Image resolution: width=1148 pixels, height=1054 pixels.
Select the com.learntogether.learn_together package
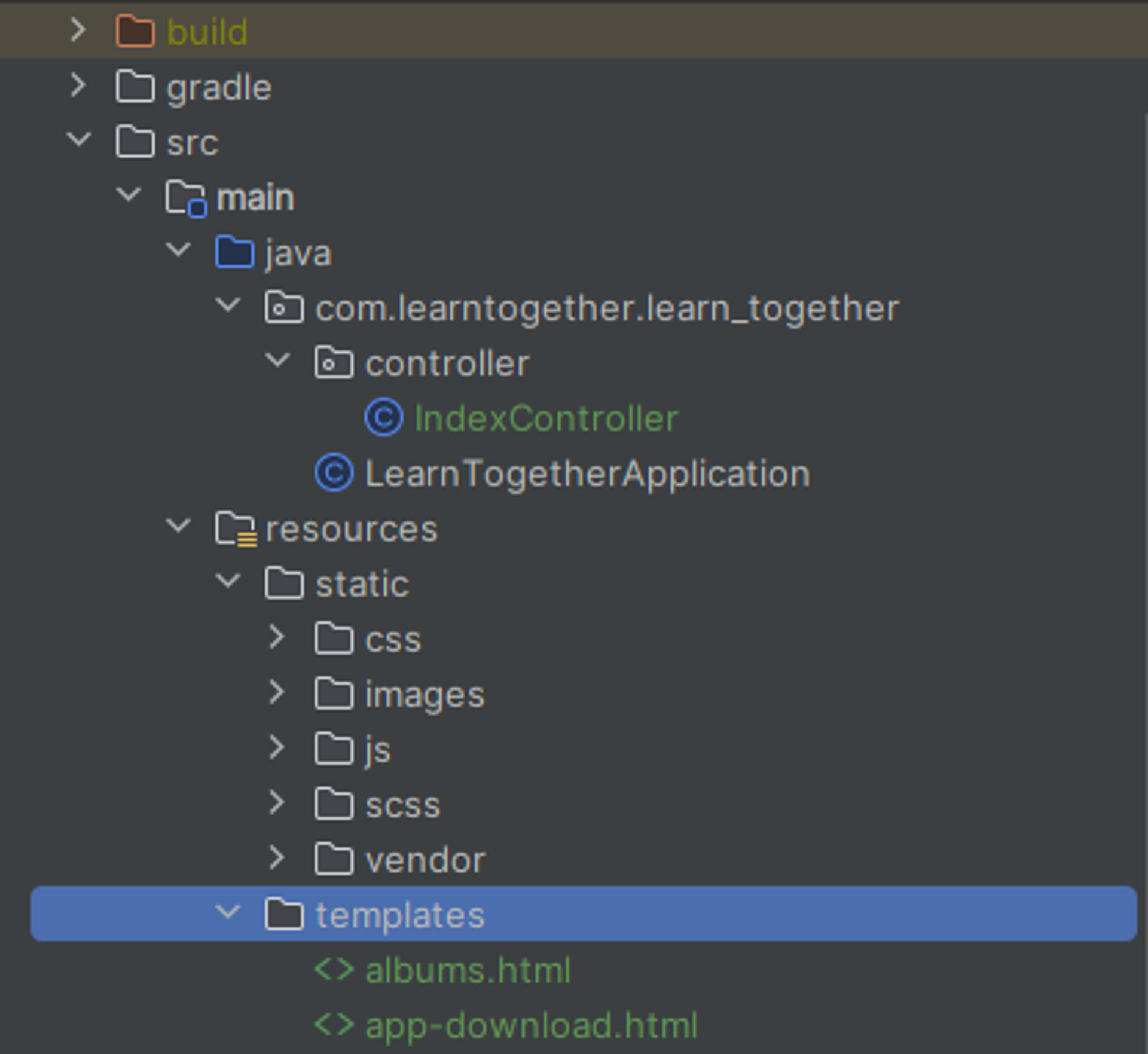(x=607, y=308)
